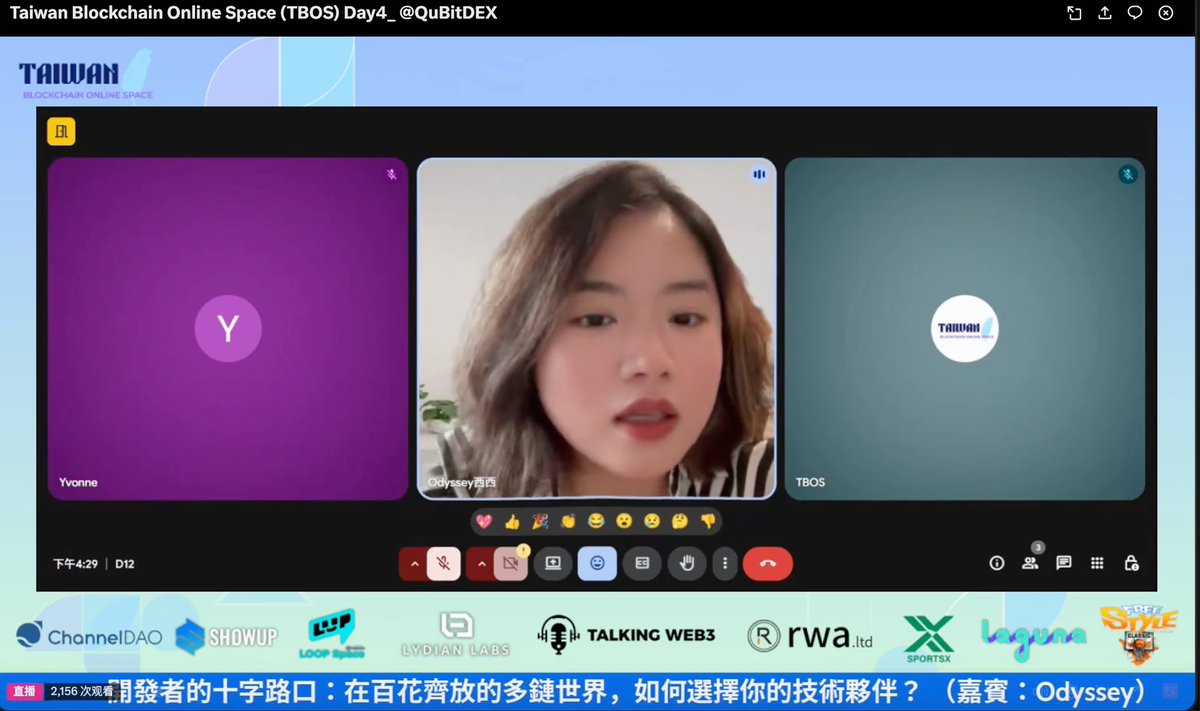Click TBOS tile muted microphone indicator
The image size is (1200, 711).
click(x=1127, y=174)
